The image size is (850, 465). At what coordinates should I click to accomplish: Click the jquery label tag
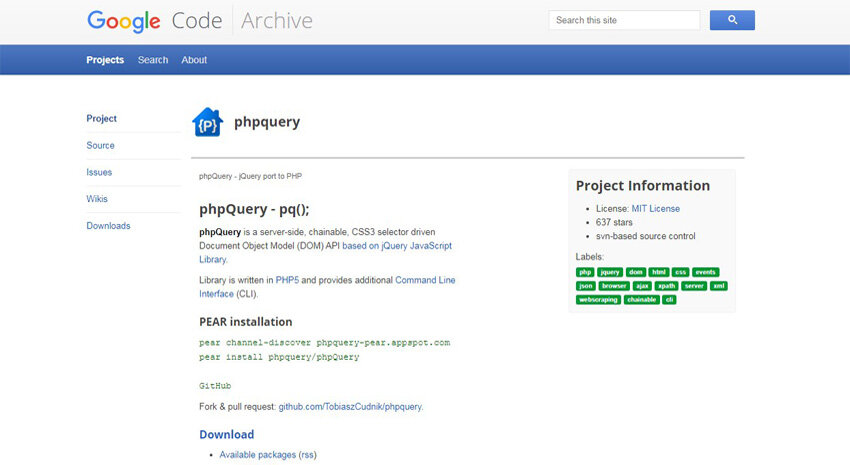pyautogui.click(x=610, y=272)
